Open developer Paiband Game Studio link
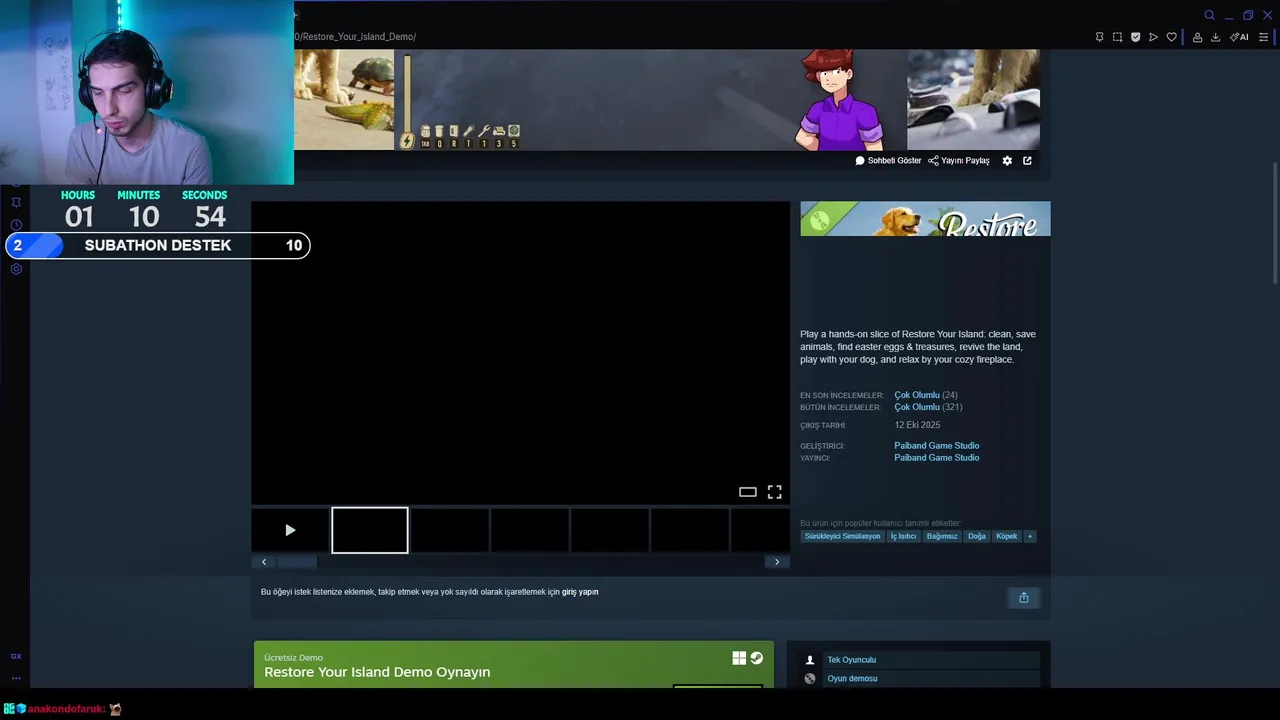The height and width of the screenshot is (720, 1280). coord(936,446)
